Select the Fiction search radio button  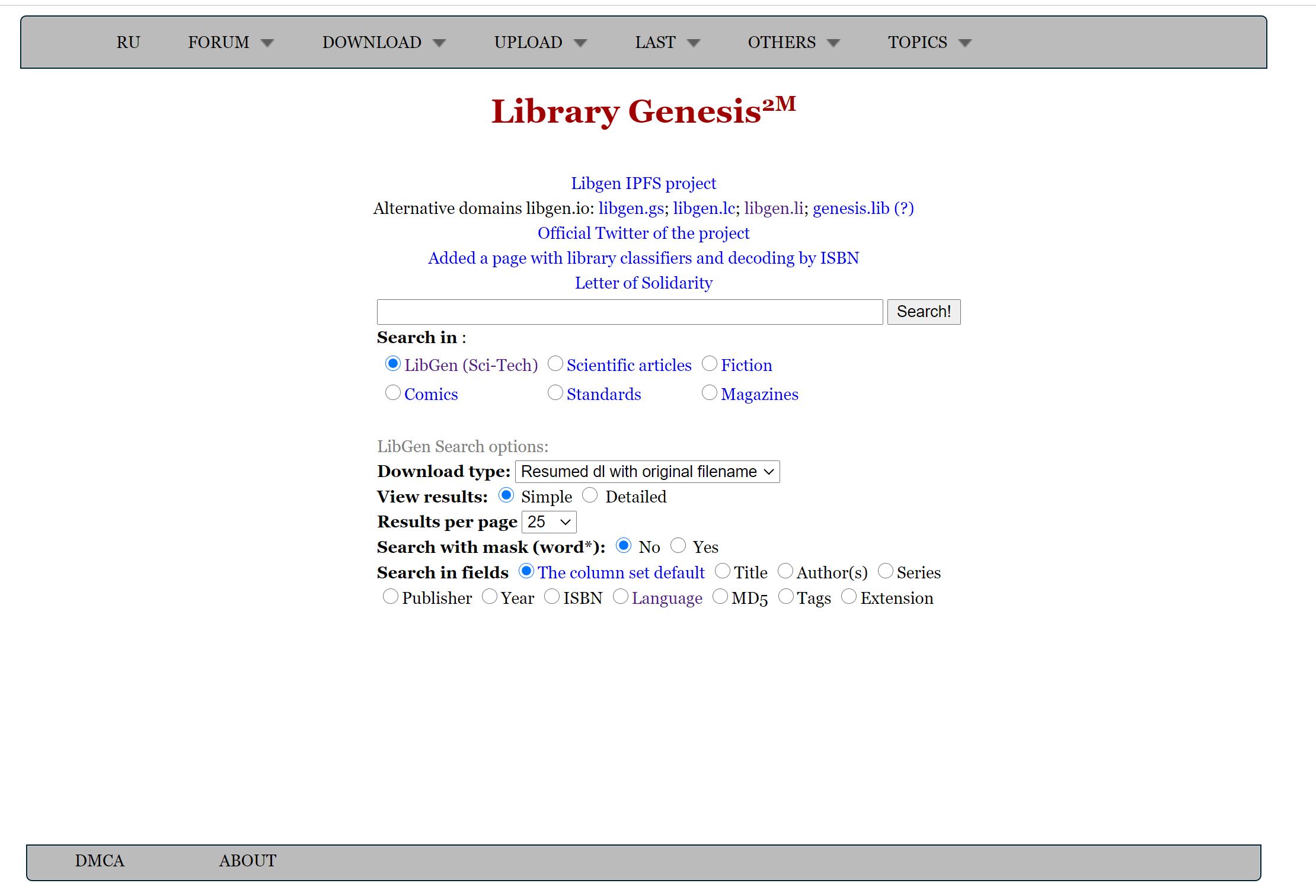710,364
